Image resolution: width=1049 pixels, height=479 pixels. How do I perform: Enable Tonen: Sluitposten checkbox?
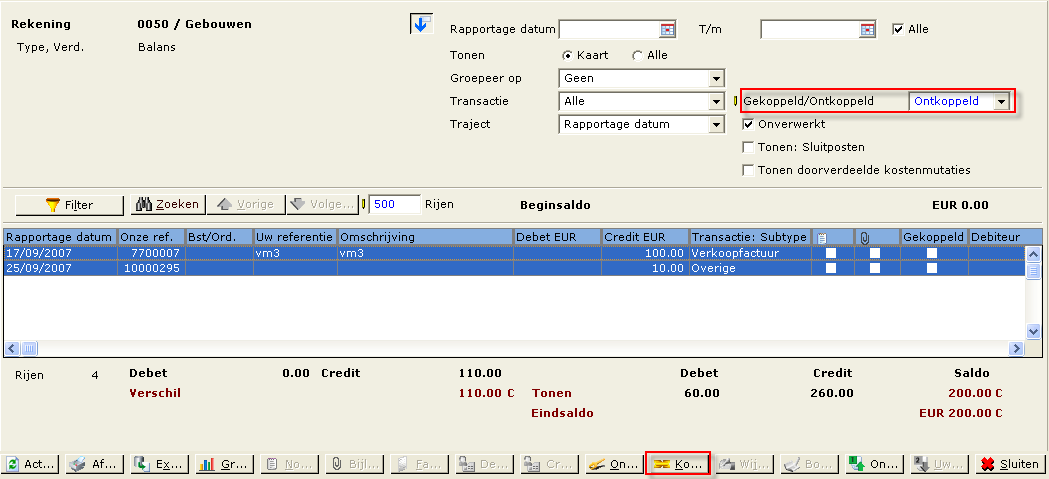(749, 147)
